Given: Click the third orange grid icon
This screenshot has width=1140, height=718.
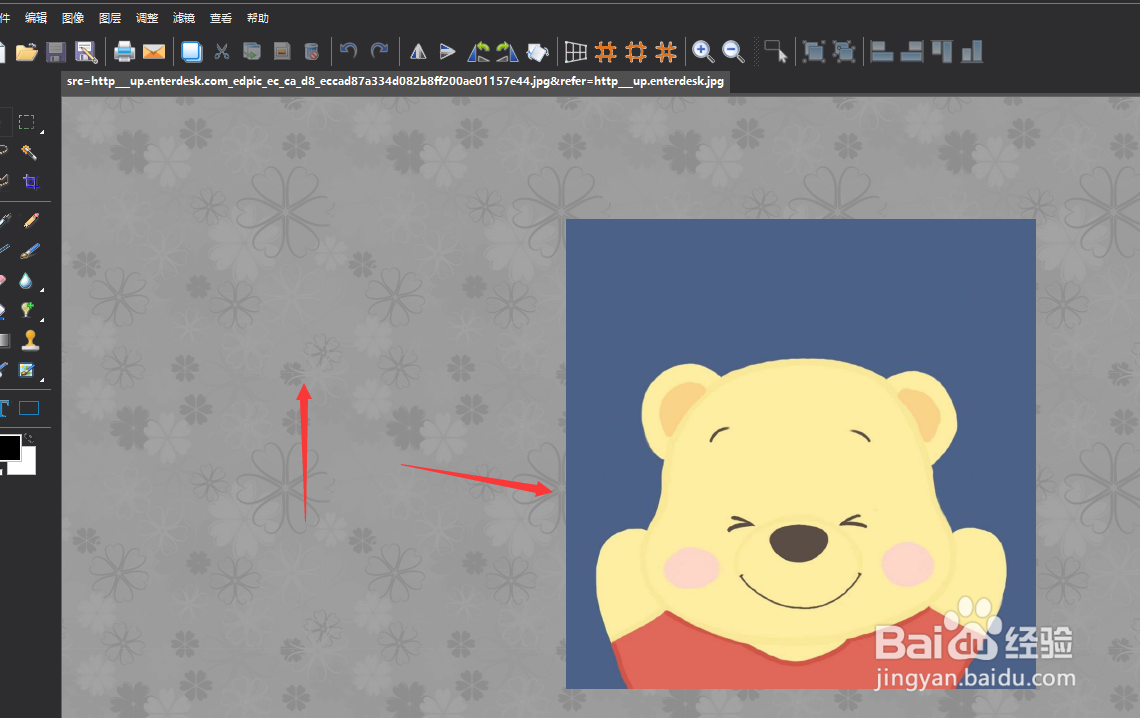Looking at the screenshot, I should (x=666, y=52).
